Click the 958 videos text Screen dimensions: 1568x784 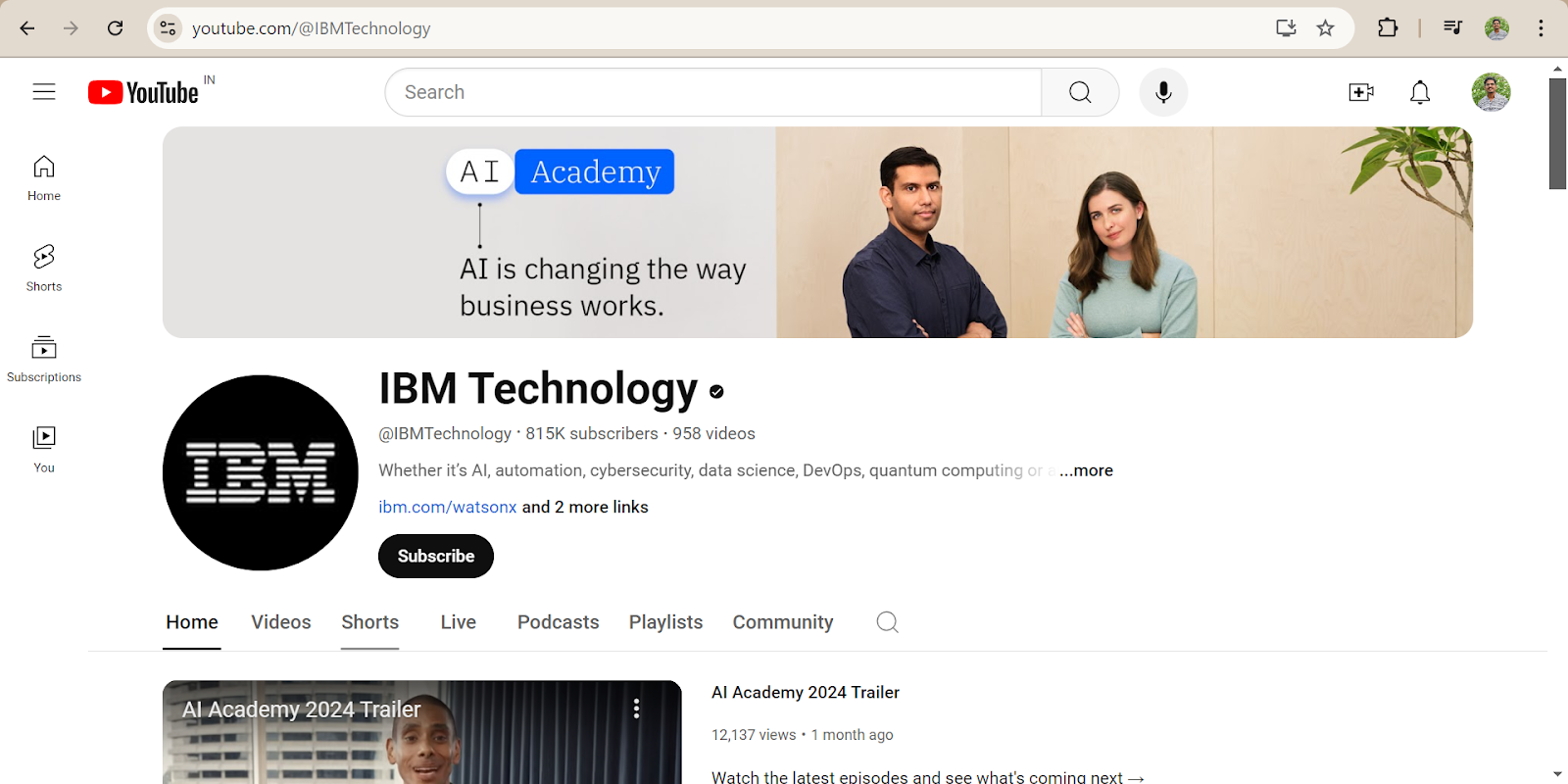click(x=713, y=433)
